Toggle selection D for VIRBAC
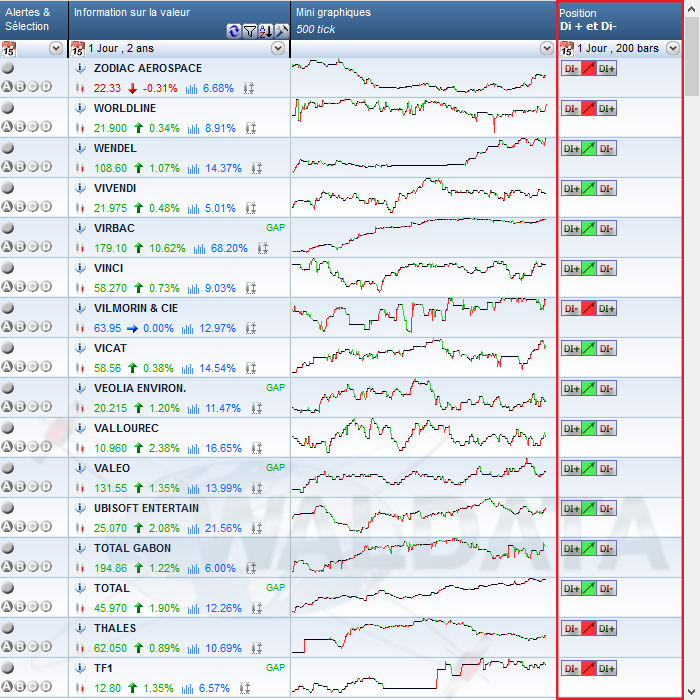The width and height of the screenshot is (700, 700). pos(46,246)
